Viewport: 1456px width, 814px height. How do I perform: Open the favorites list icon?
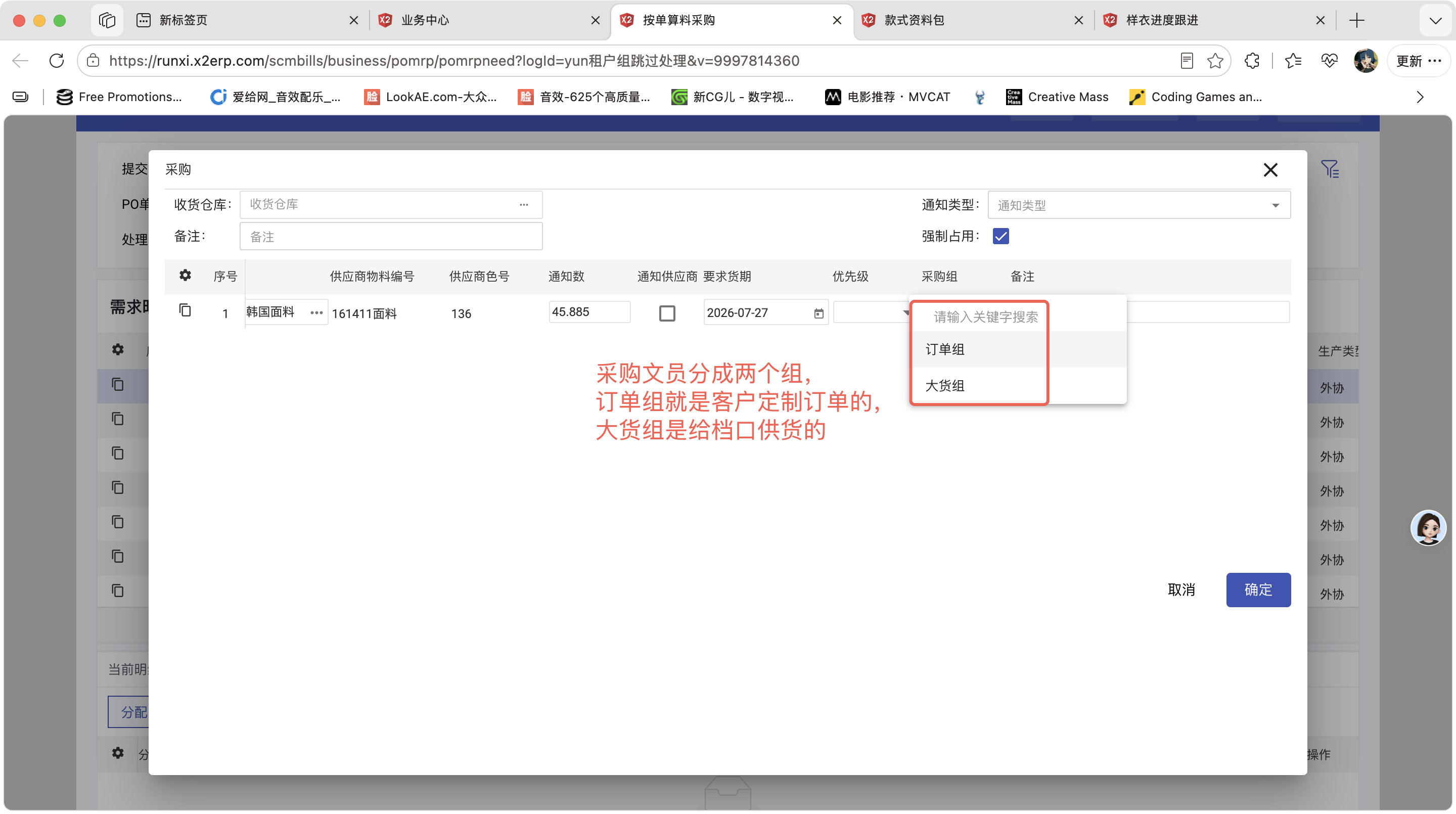pos(1293,61)
